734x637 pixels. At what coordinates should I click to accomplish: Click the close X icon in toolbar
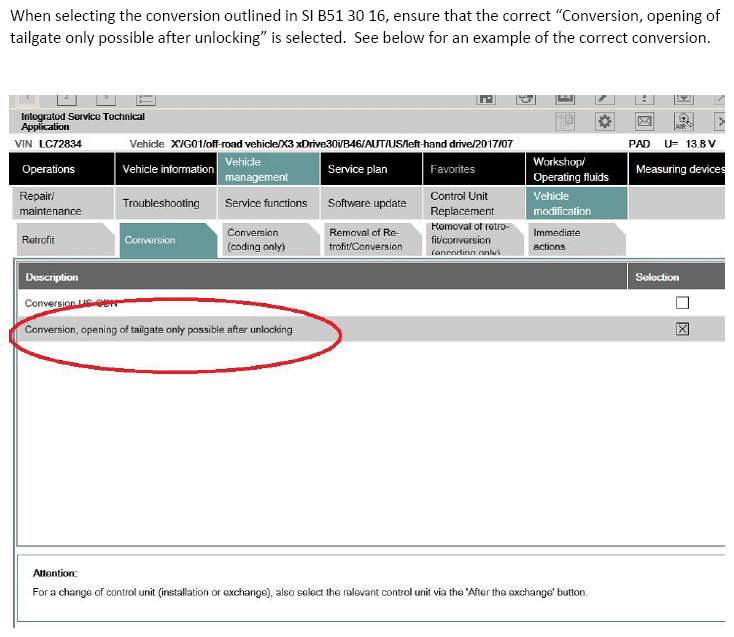click(722, 121)
